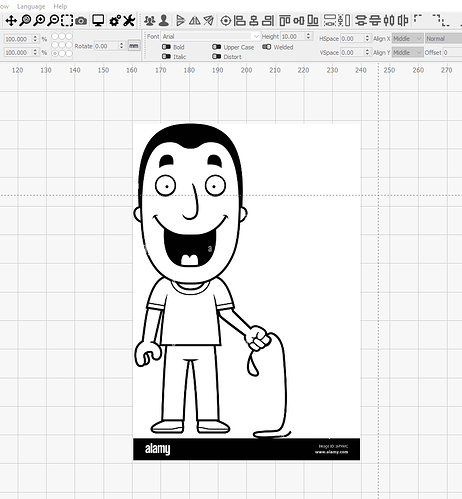Click the mm units toggle button

[x=134, y=46]
